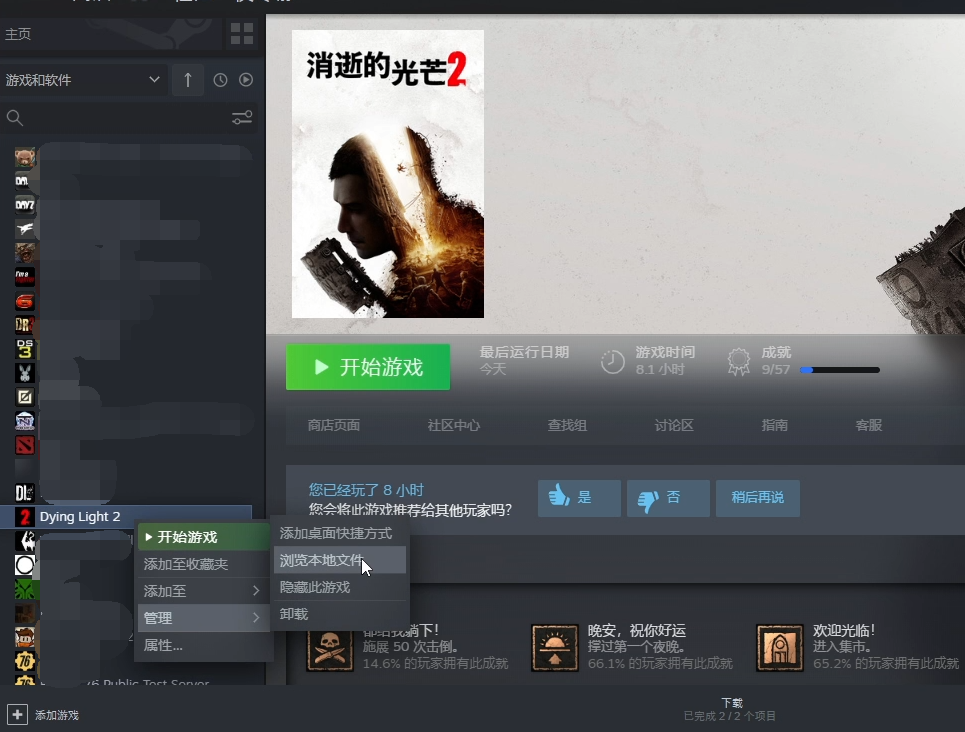Screen dimensions: 965x732
Task: Click 稍后再说 to postpone the review
Action: pyautogui.click(x=758, y=497)
